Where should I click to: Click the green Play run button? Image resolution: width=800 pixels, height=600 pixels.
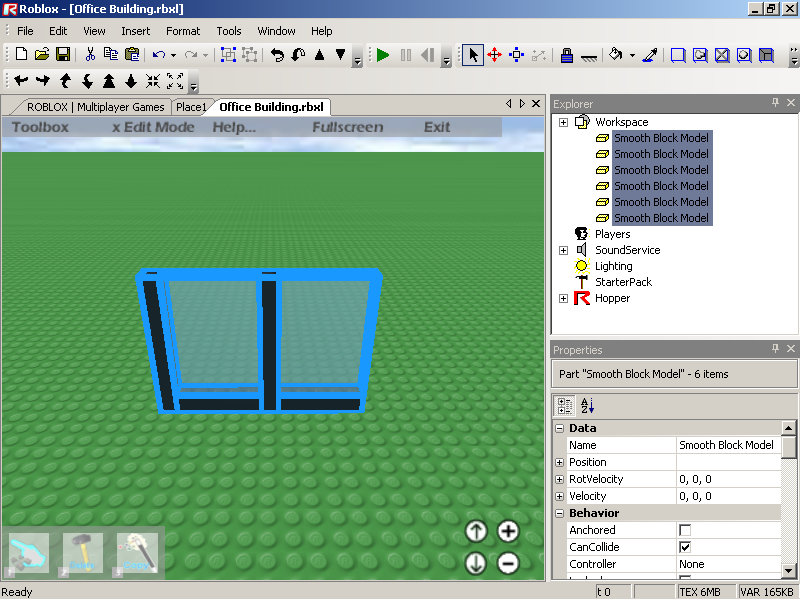click(383, 56)
